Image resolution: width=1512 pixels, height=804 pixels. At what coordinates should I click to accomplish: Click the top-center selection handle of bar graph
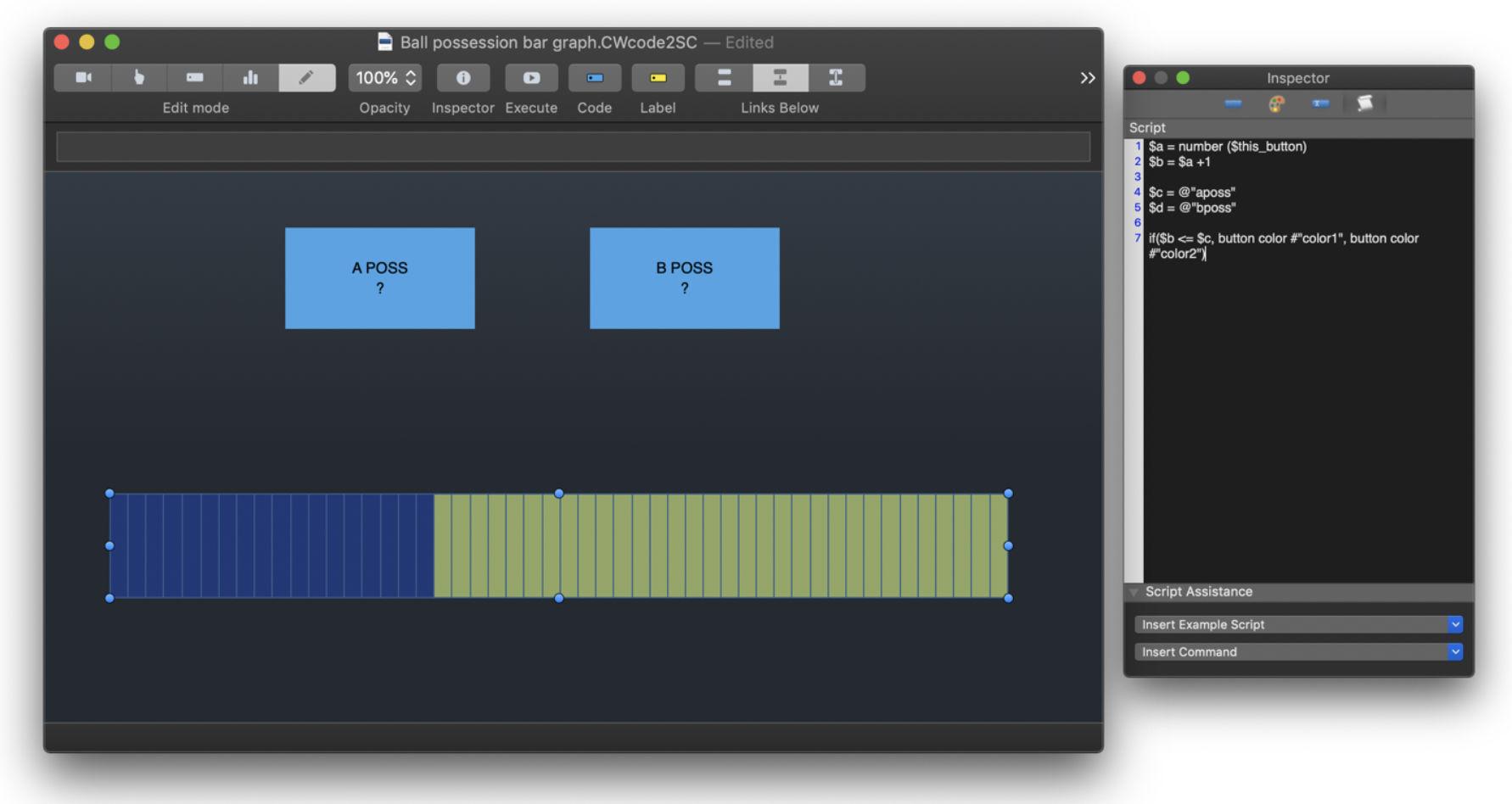pyautogui.click(x=559, y=493)
